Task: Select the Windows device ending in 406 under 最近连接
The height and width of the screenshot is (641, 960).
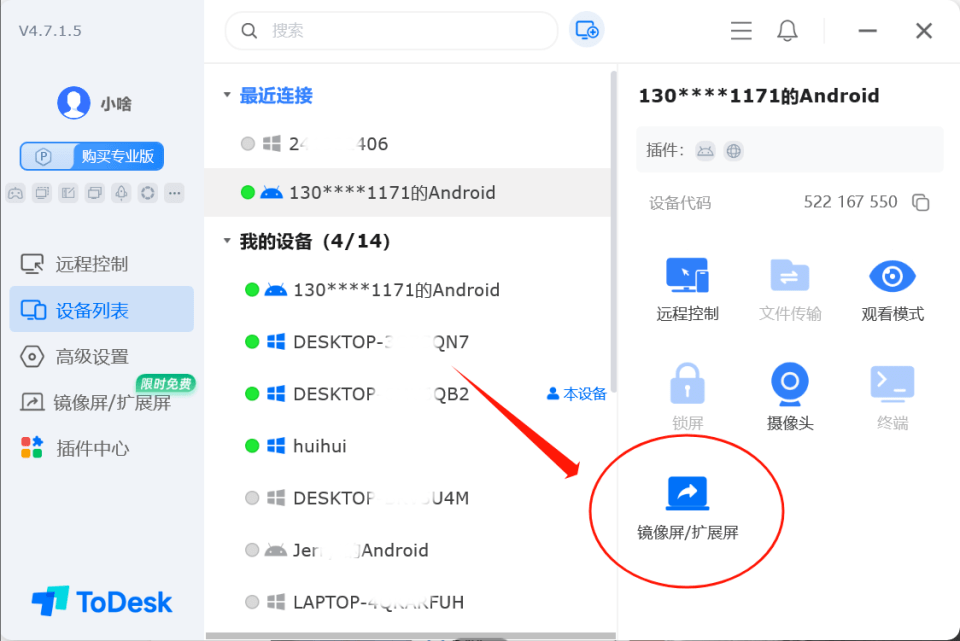Action: click(x=408, y=144)
